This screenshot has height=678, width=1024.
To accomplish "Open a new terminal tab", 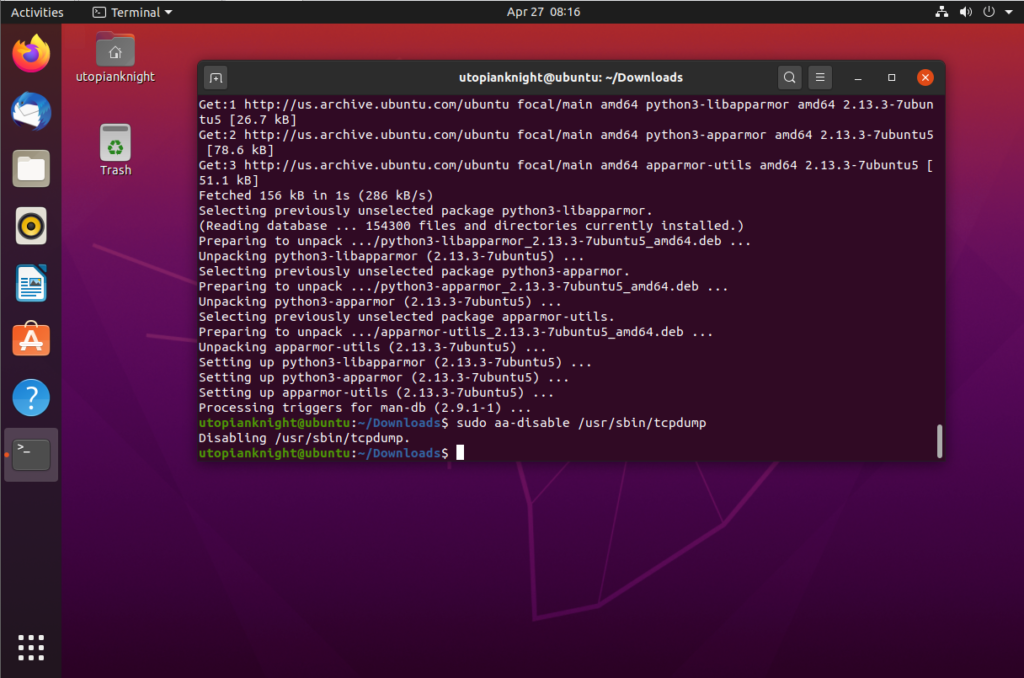I will [215, 77].
